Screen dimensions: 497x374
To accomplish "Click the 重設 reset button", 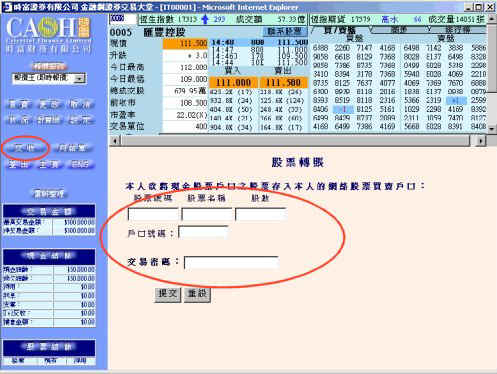I will [197, 294].
